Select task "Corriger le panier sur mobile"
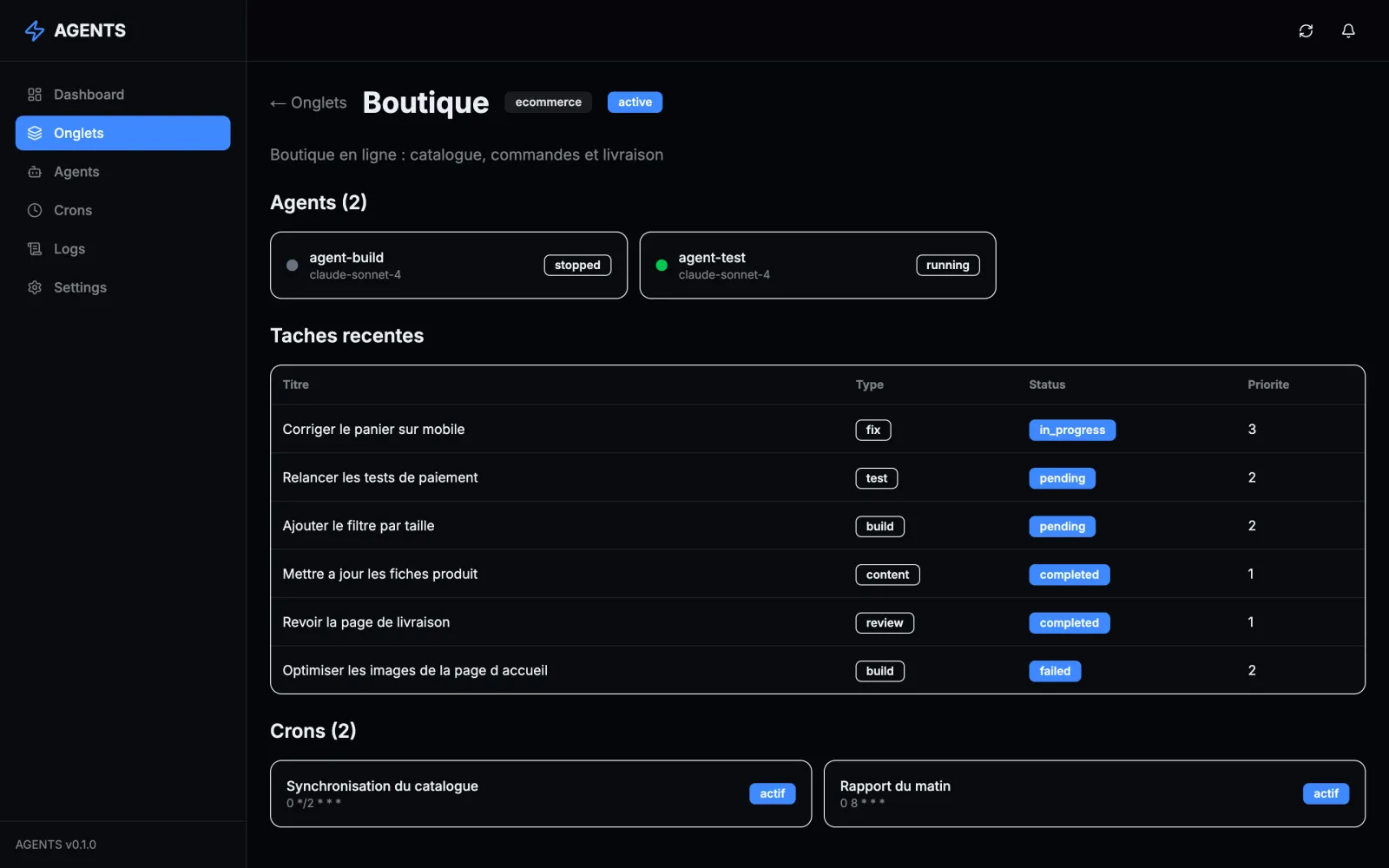This screenshot has height=868, width=1389. tap(818, 430)
